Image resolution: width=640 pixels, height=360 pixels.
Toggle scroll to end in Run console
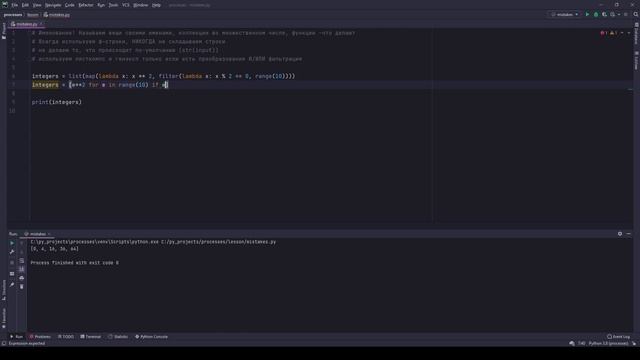pos(22,269)
